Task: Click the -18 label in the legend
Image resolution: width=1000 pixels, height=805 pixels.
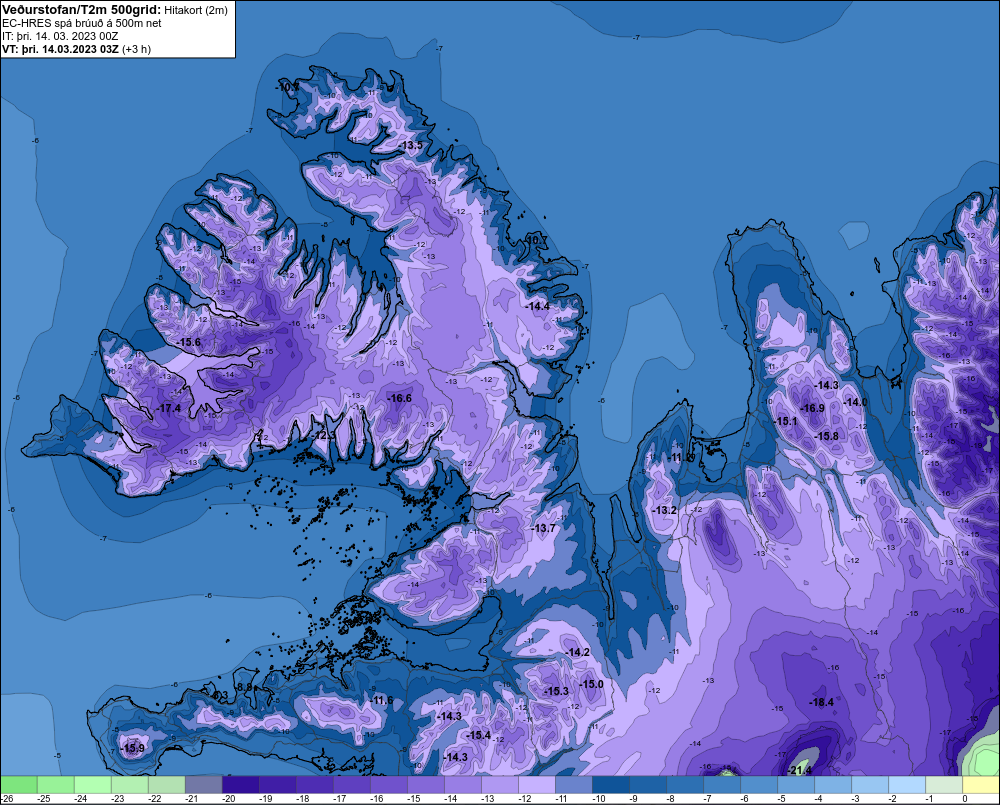Action: (x=303, y=799)
